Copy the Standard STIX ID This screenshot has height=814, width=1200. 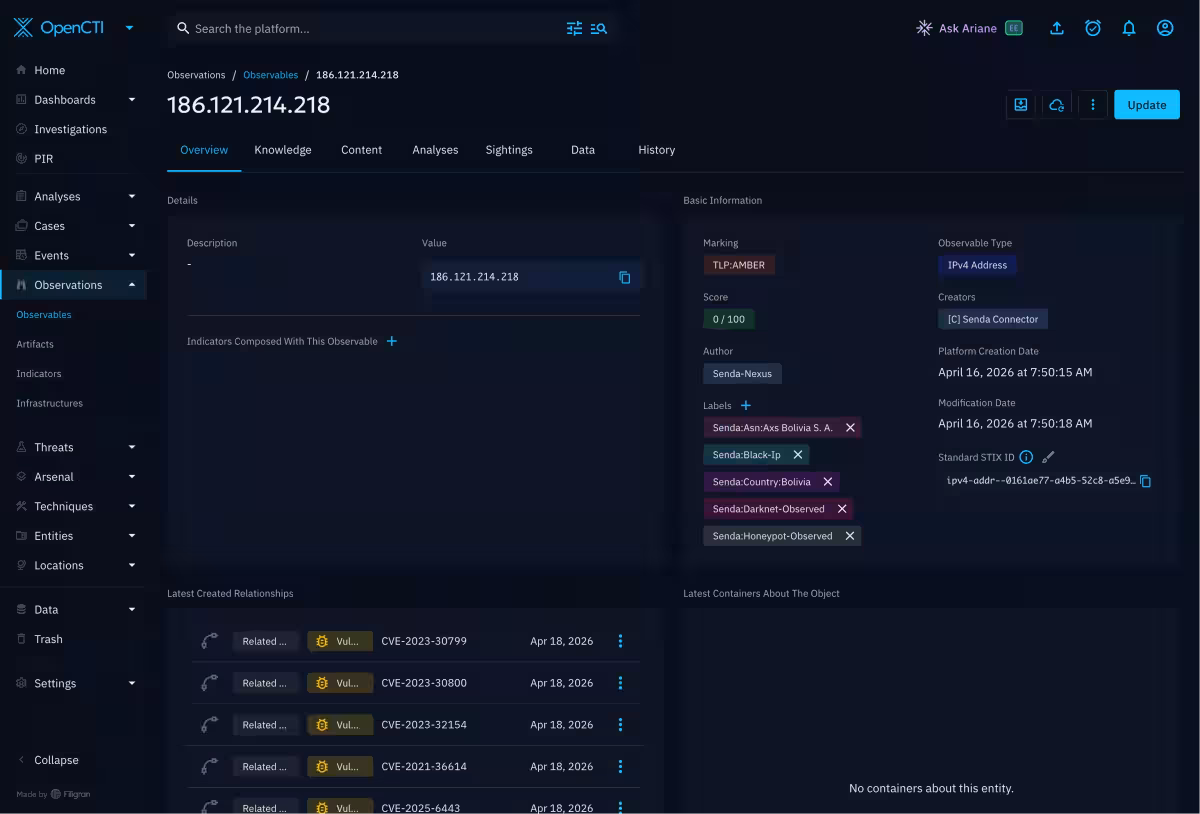pos(1146,481)
